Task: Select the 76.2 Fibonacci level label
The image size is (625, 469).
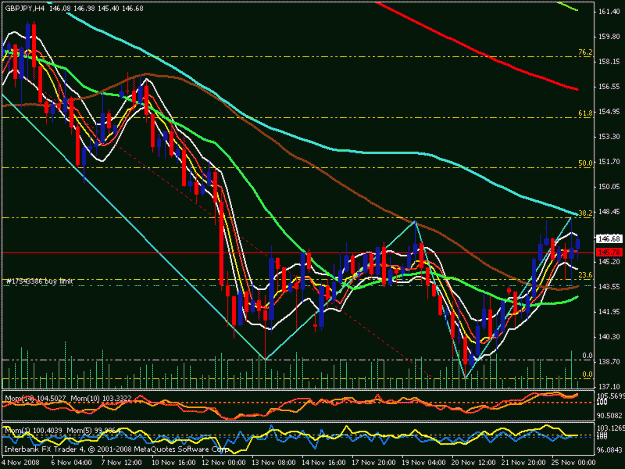Action: coord(585,52)
